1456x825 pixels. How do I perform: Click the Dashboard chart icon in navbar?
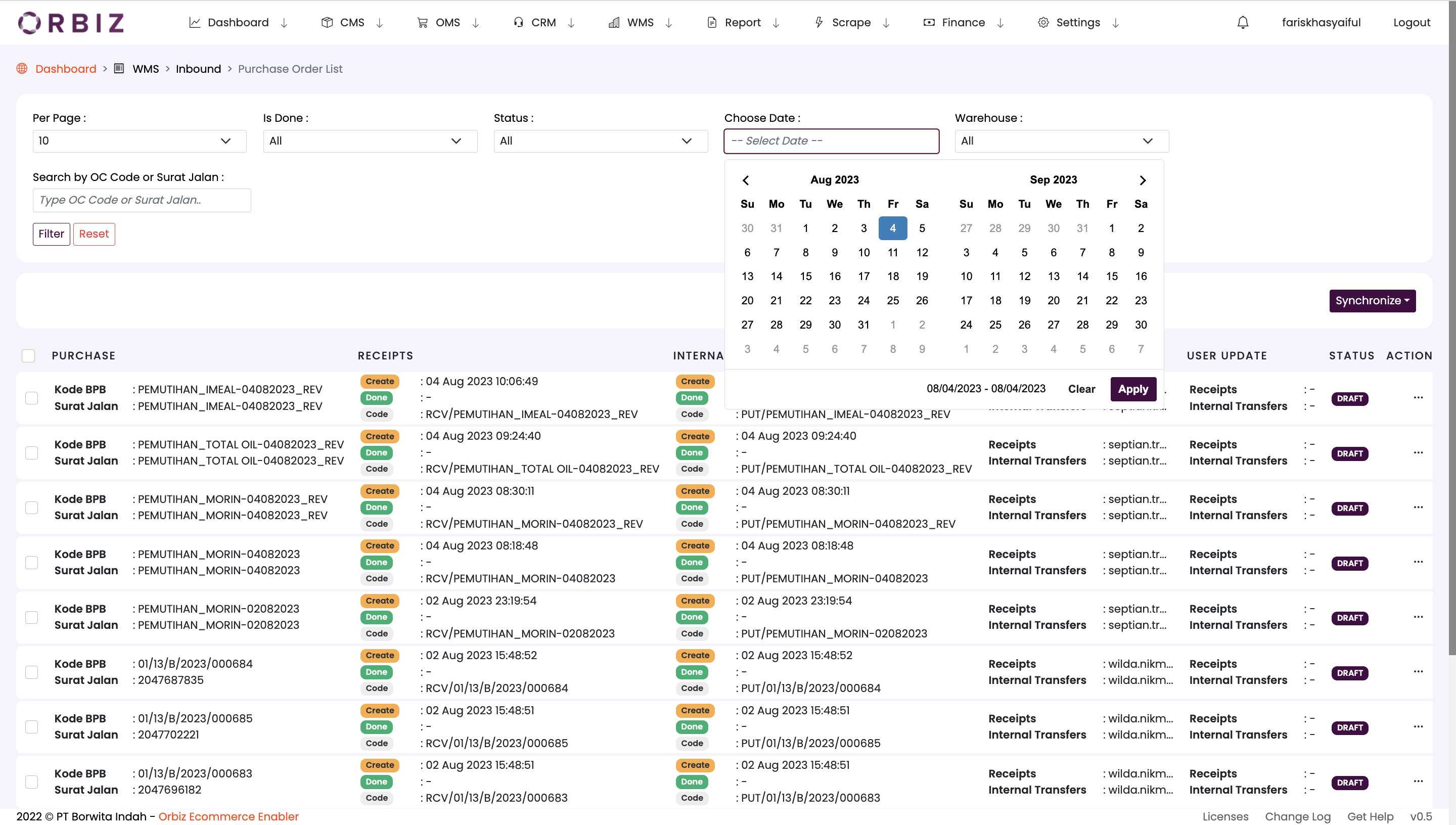click(194, 23)
